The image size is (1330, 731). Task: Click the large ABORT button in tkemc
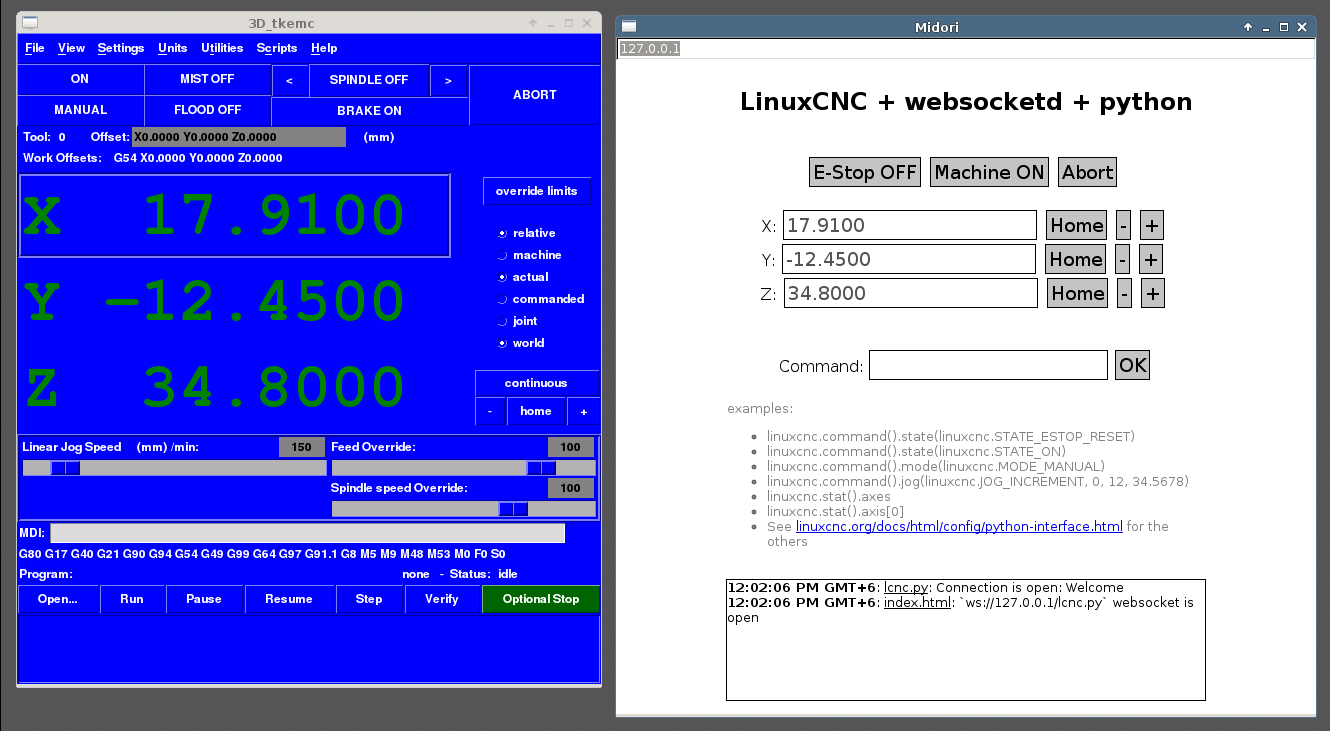coord(535,95)
